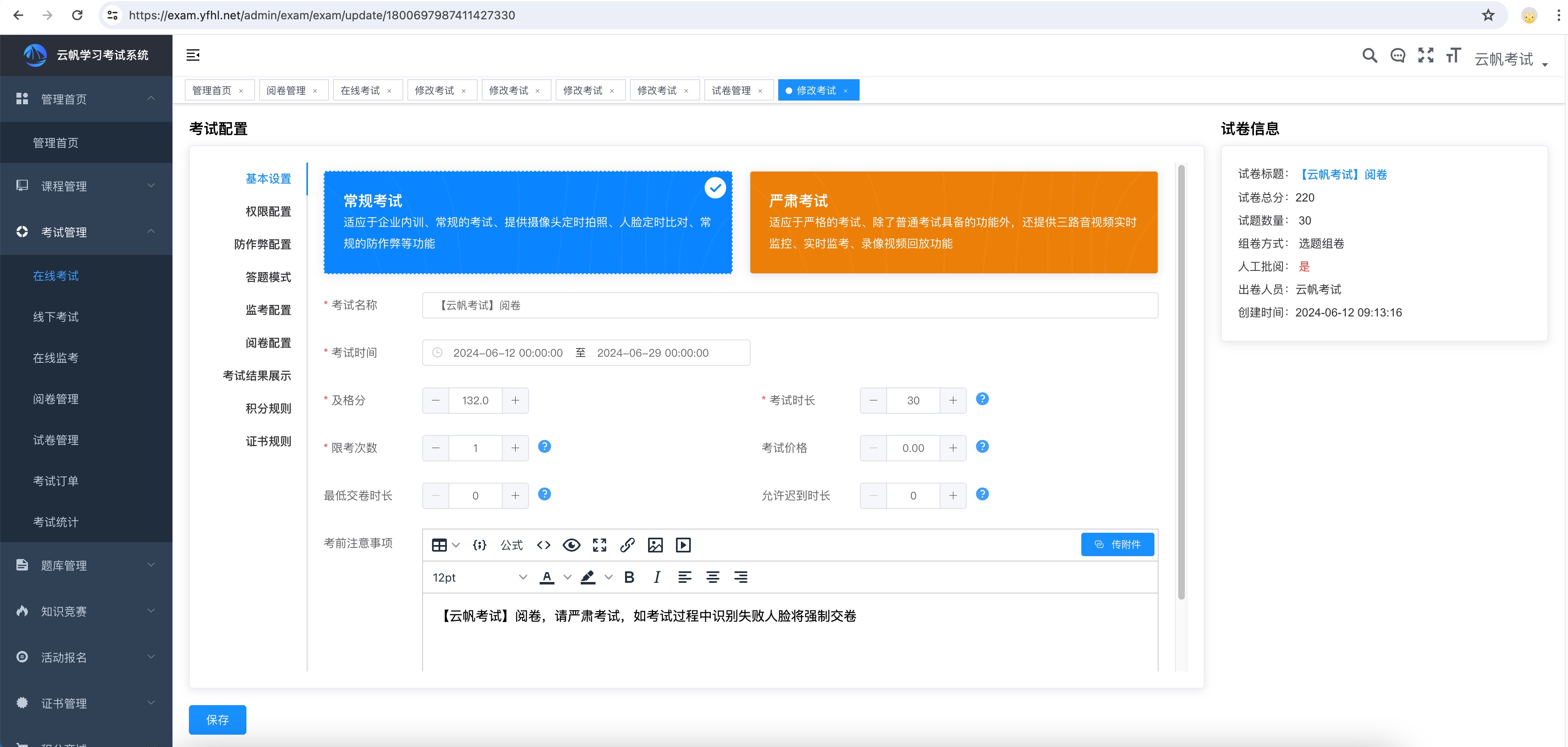Image resolution: width=1568 pixels, height=747 pixels.
Task: Increase the 考试时长 value
Action: pos(953,400)
